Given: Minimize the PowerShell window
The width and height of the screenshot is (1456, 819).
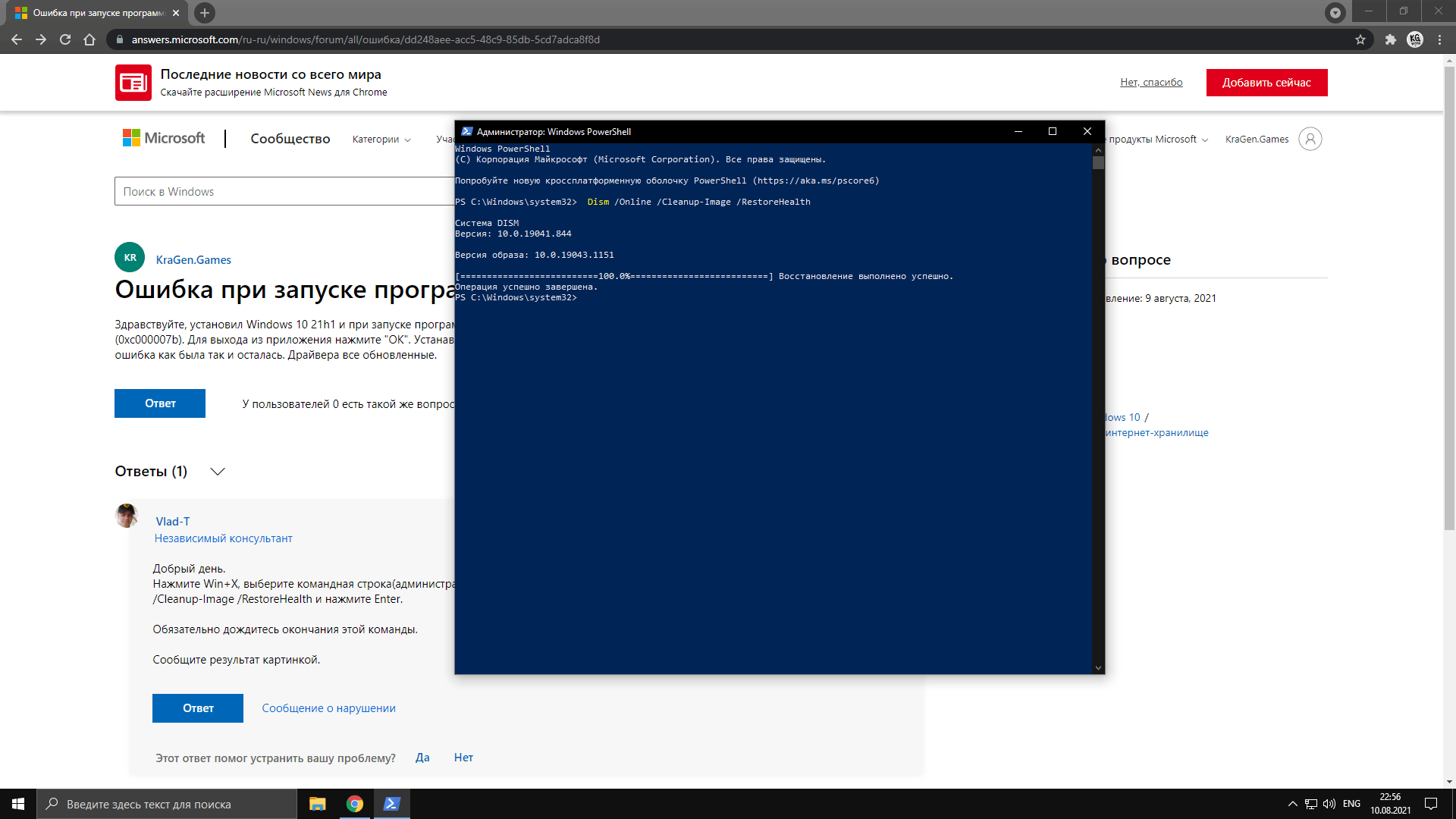Looking at the screenshot, I should pos(1018,131).
